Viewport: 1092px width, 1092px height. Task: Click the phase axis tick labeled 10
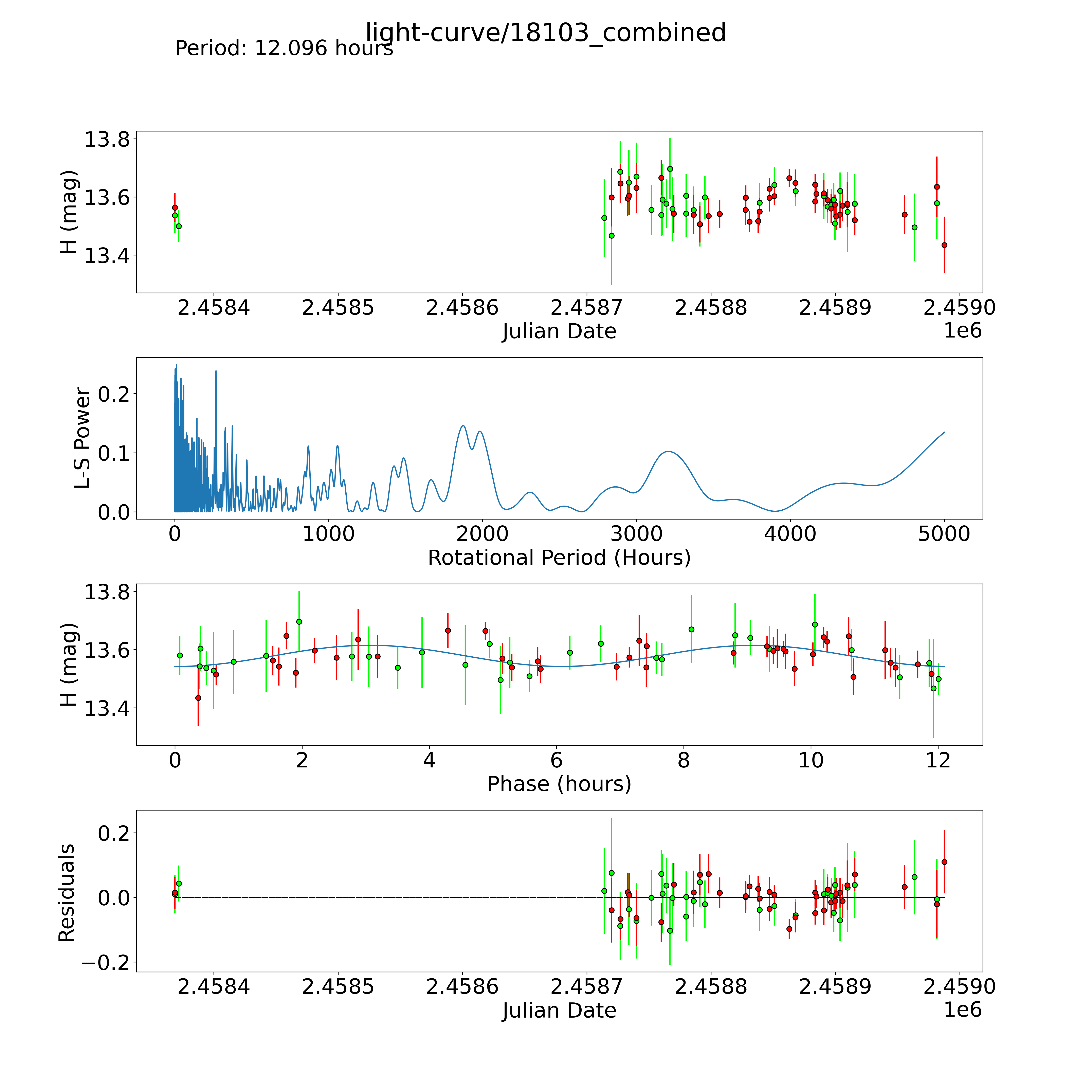click(x=811, y=760)
